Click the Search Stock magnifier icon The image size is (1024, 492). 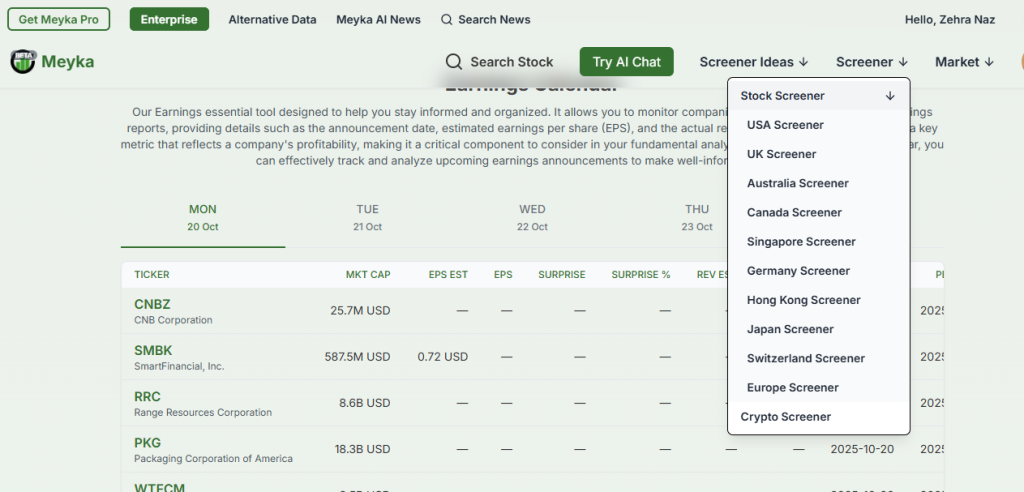click(454, 62)
